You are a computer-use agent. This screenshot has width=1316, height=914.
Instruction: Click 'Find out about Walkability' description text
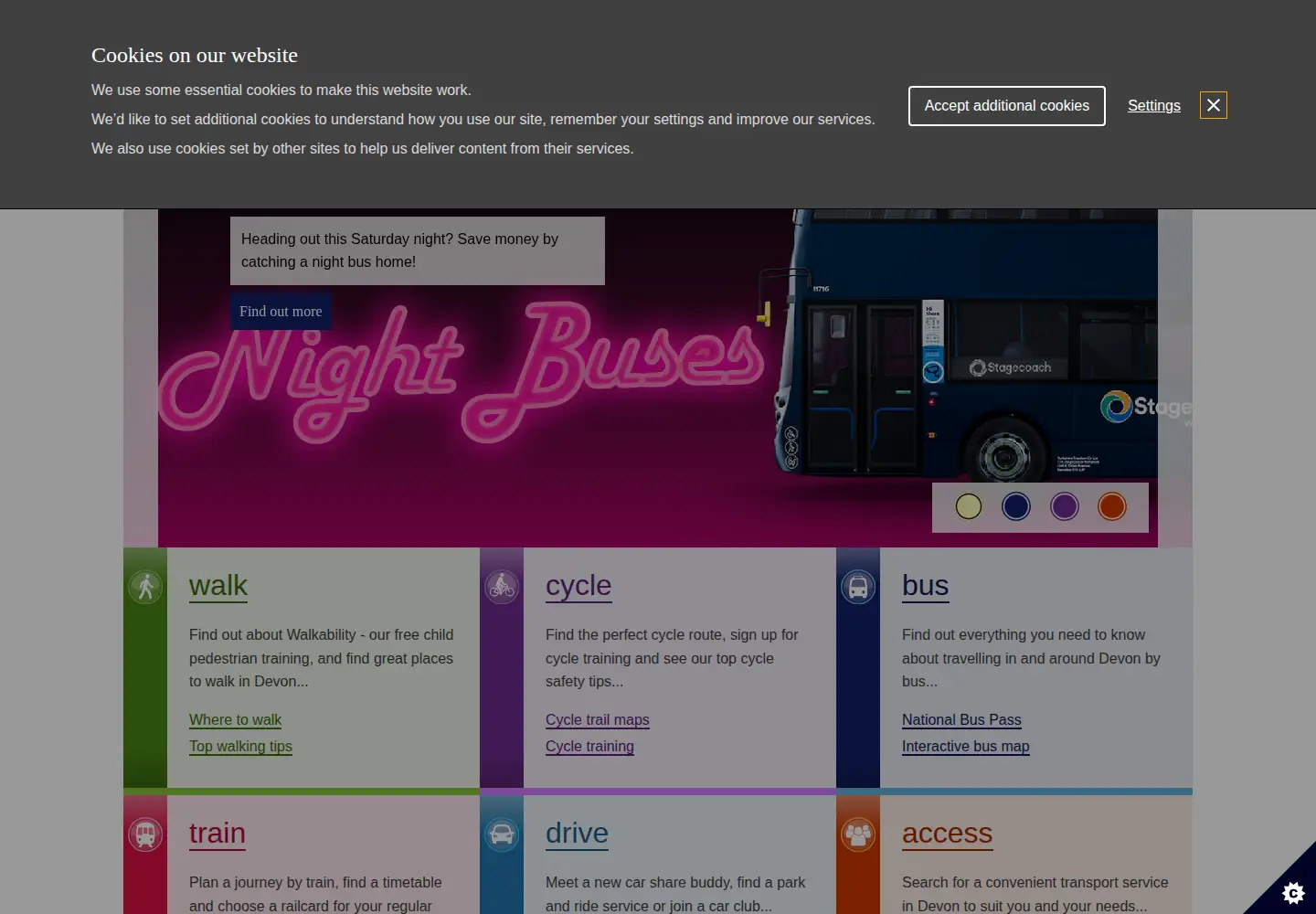pyautogui.click(x=322, y=658)
